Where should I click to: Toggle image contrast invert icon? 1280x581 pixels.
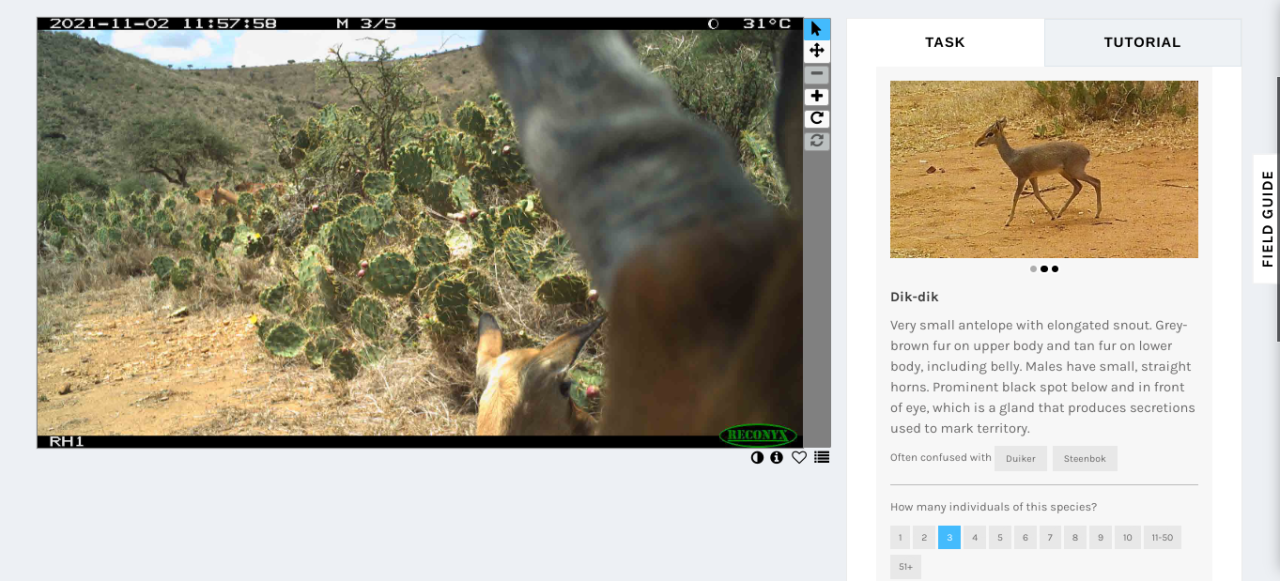click(x=757, y=457)
